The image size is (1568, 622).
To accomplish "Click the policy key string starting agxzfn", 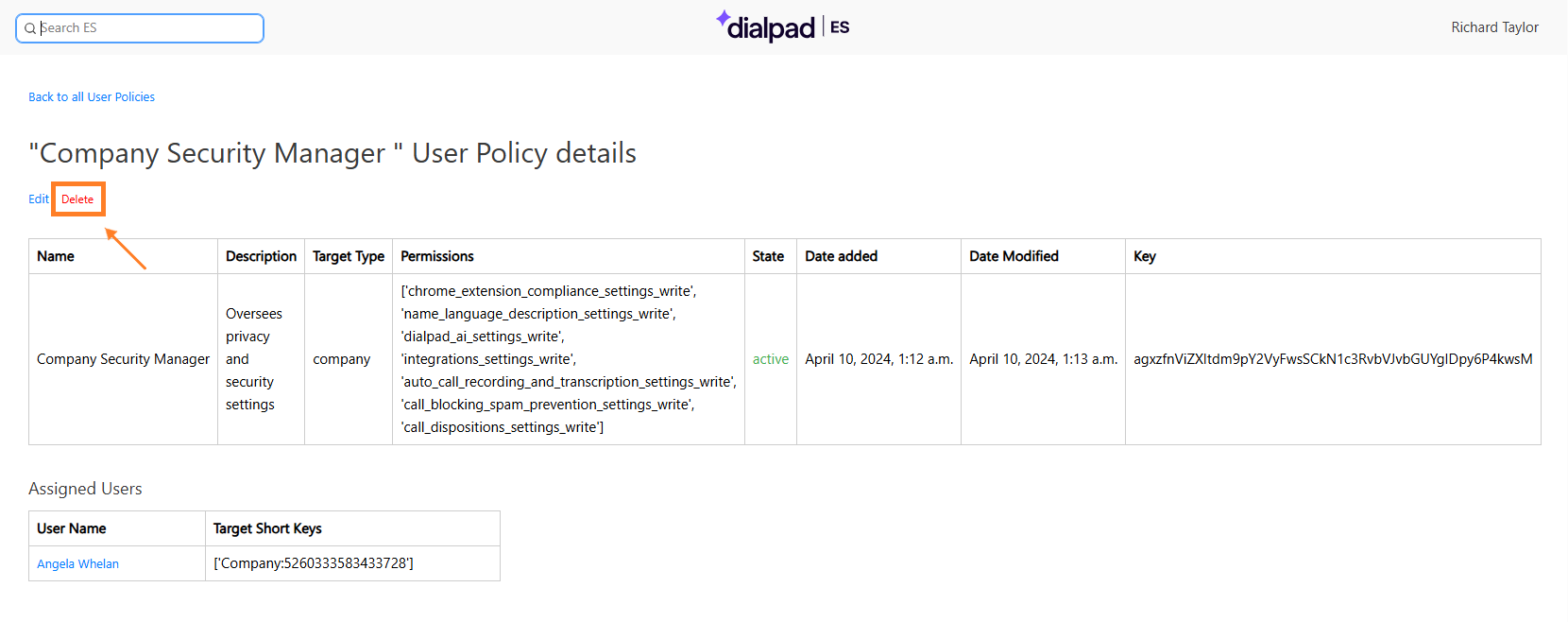I will (x=1333, y=359).
